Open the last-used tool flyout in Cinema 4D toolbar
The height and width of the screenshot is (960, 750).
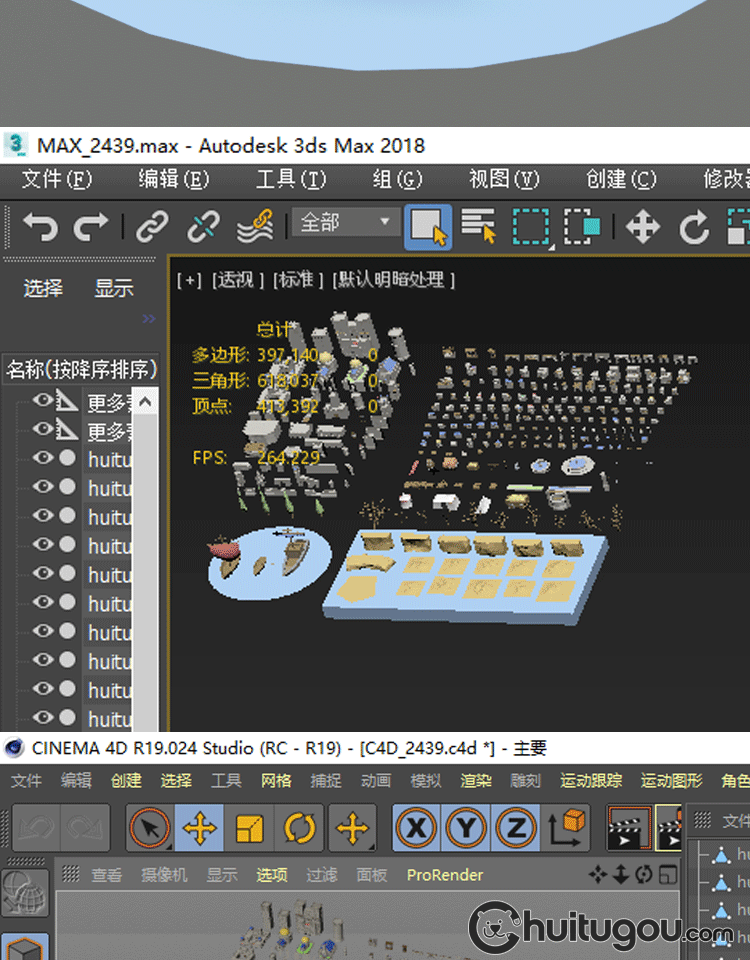(353, 828)
